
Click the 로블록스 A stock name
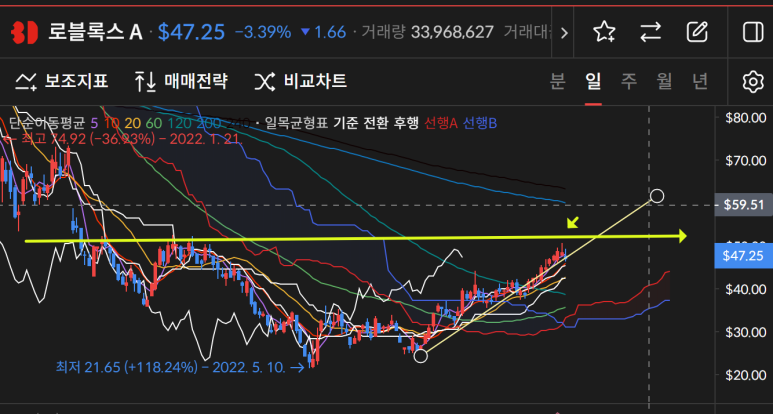tap(95, 33)
